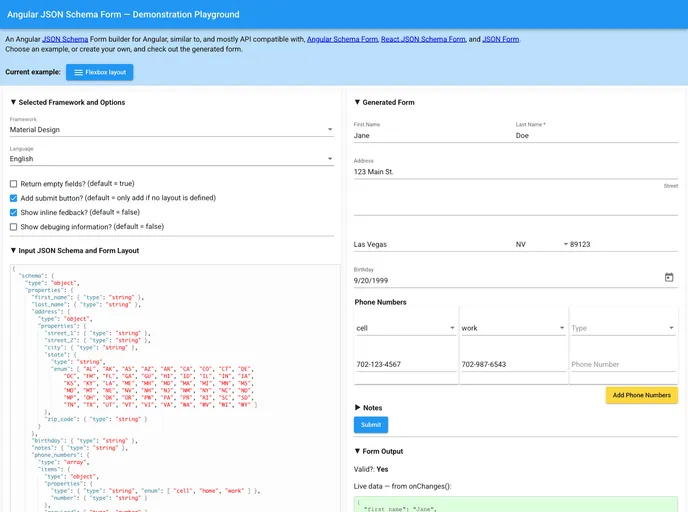Uncheck Add submit button checkbox
Screen dimensions: 688x512
(x=14, y=198)
